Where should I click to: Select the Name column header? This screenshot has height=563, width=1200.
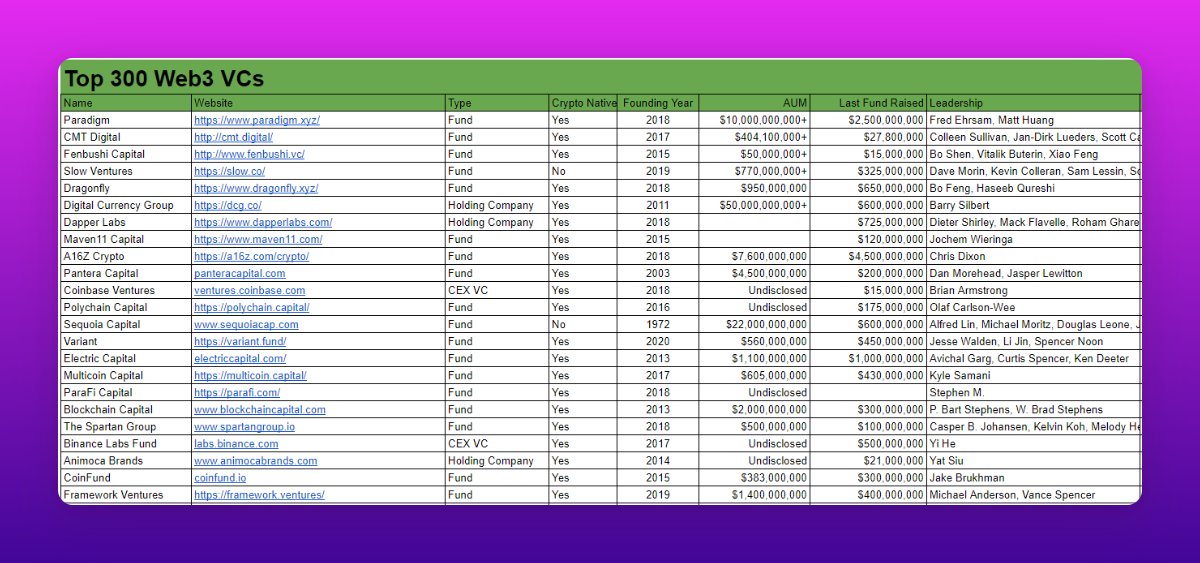point(126,103)
